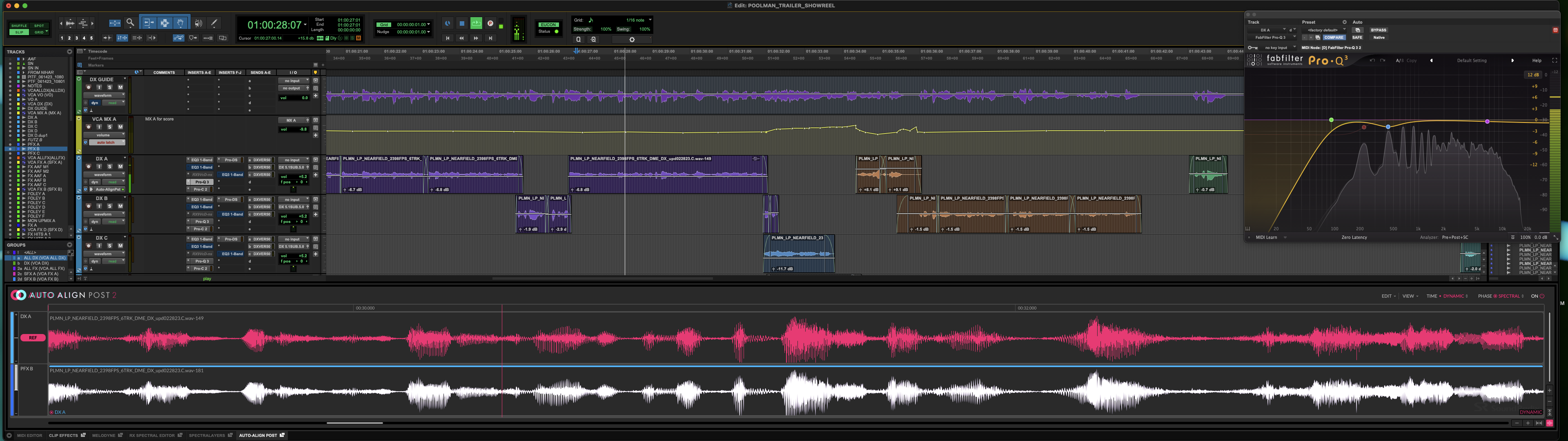Select the blue EQ band node
1568x441 pixels.
[1388, 127]
